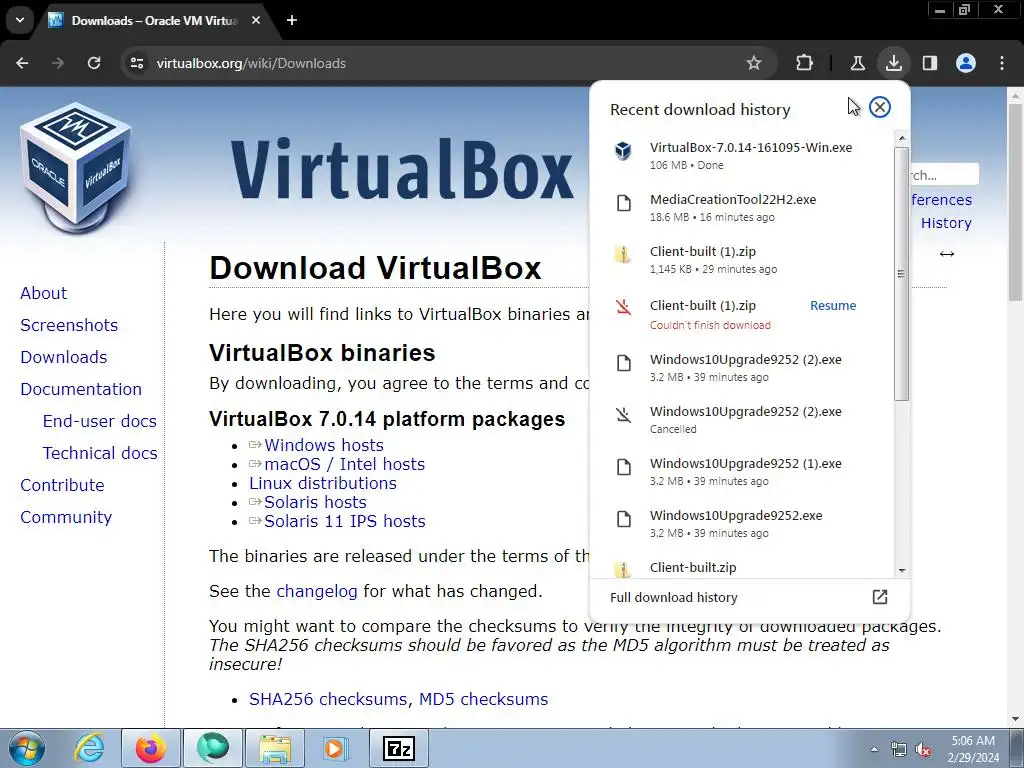Open SHA256 checksums link
The image size is (1024, 768).
tap(328, 699)
